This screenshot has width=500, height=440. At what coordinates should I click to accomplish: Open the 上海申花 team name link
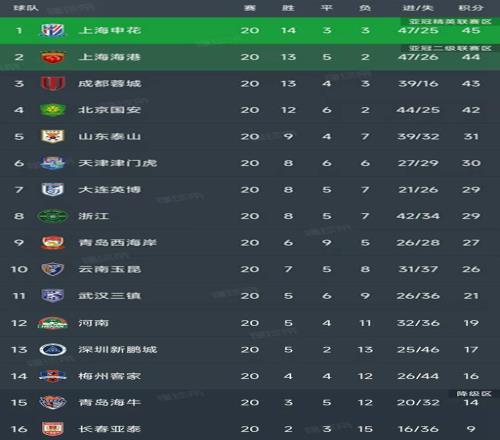pos(110,30)
